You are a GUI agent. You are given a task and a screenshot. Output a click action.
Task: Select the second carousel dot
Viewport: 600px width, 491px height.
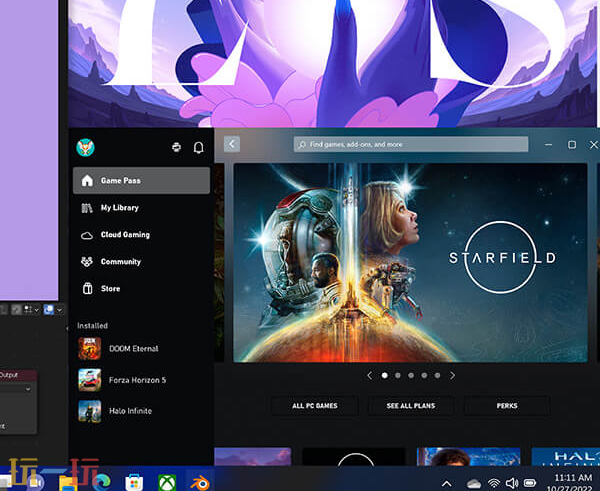398,375
